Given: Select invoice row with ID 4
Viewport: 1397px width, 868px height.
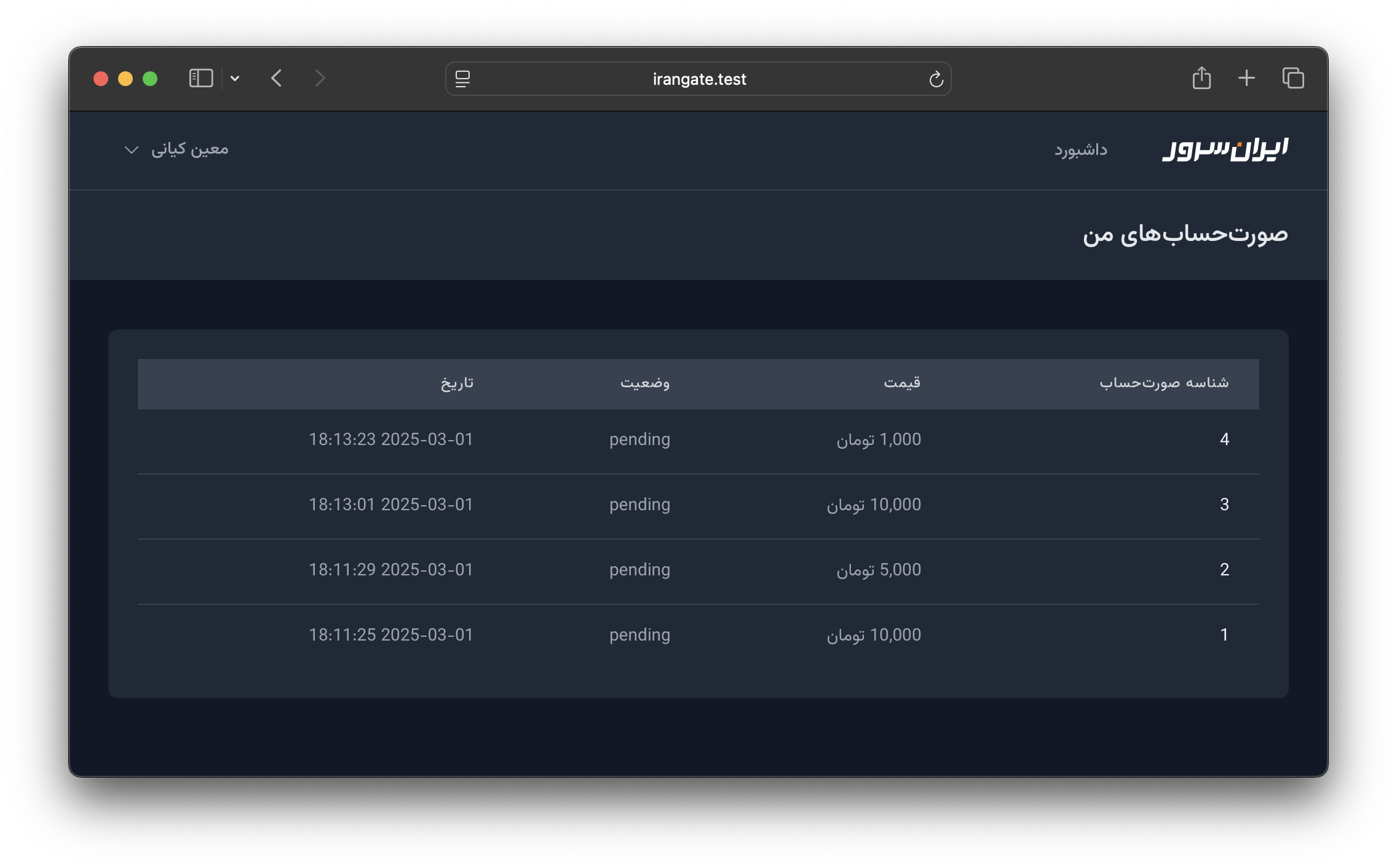Looking at the screenshot, I should (1224, 440).
